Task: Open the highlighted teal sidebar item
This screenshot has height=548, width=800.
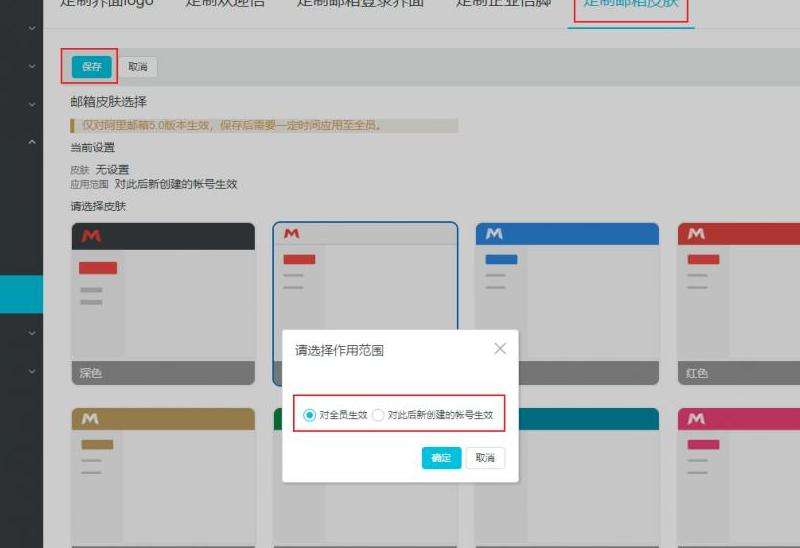Action: coord(21,294)
